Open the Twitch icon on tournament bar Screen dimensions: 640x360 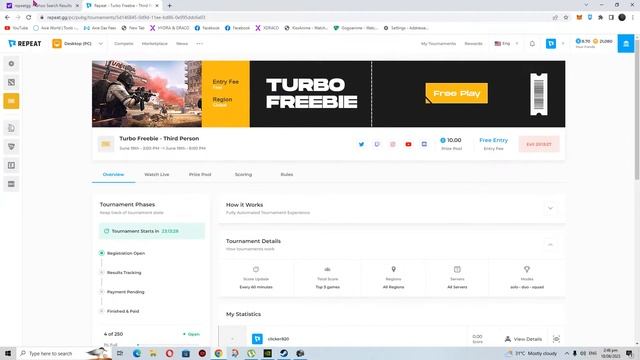tap(377, 144)
